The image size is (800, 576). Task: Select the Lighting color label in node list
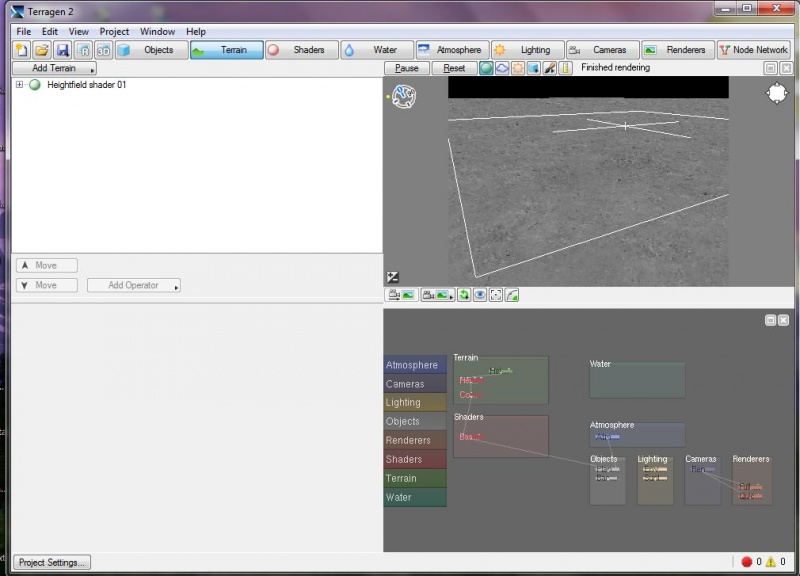[x=414, y=403]
